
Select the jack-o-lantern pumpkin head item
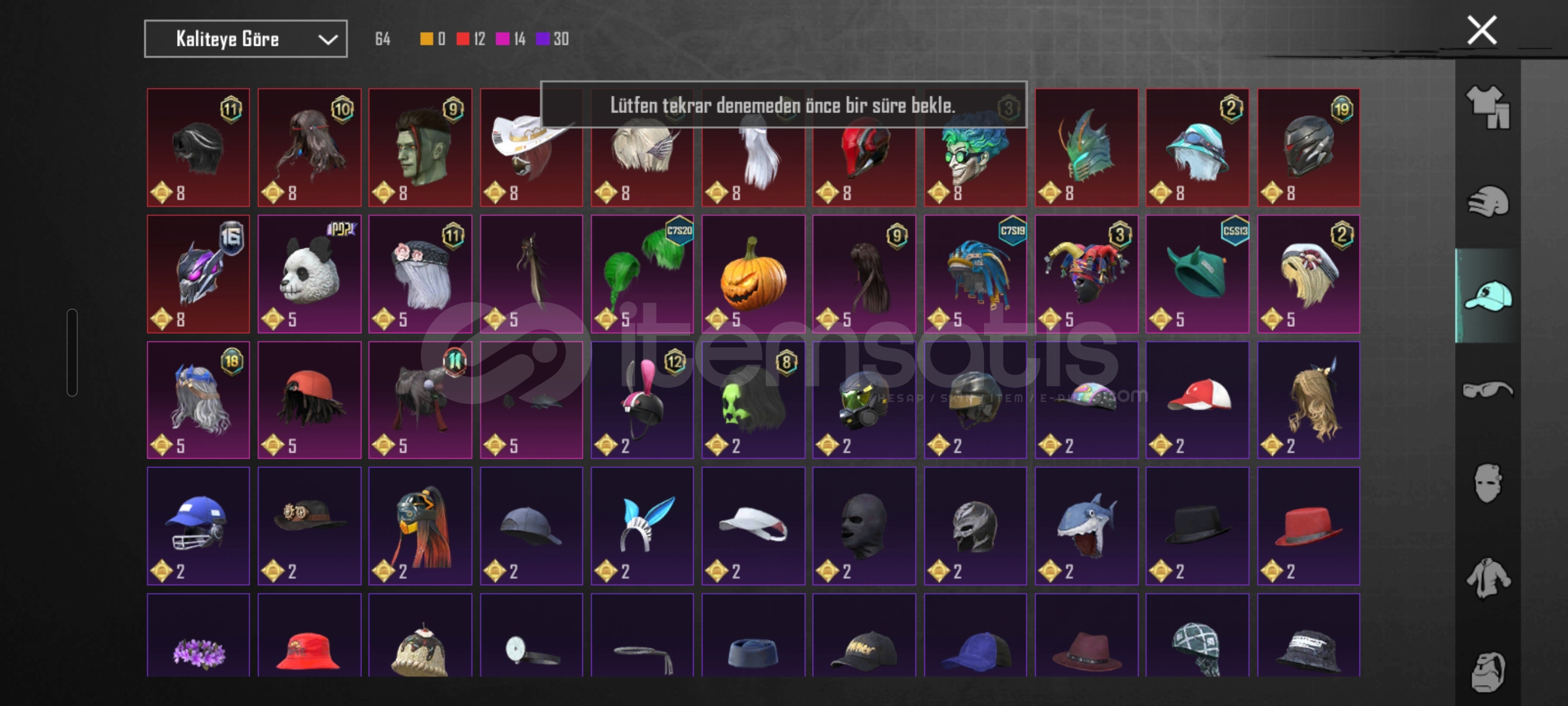[753, 274]
